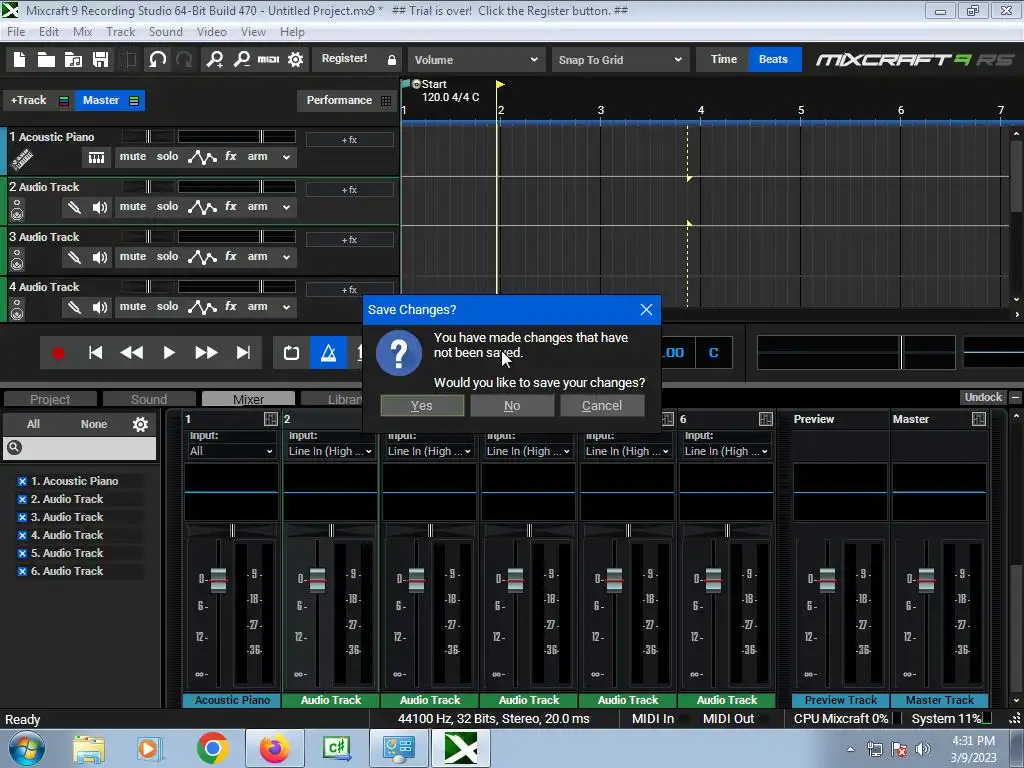Click the instrument image of Acoustic Piano track
Screen dimensions: 1024x768
(22, 158)
